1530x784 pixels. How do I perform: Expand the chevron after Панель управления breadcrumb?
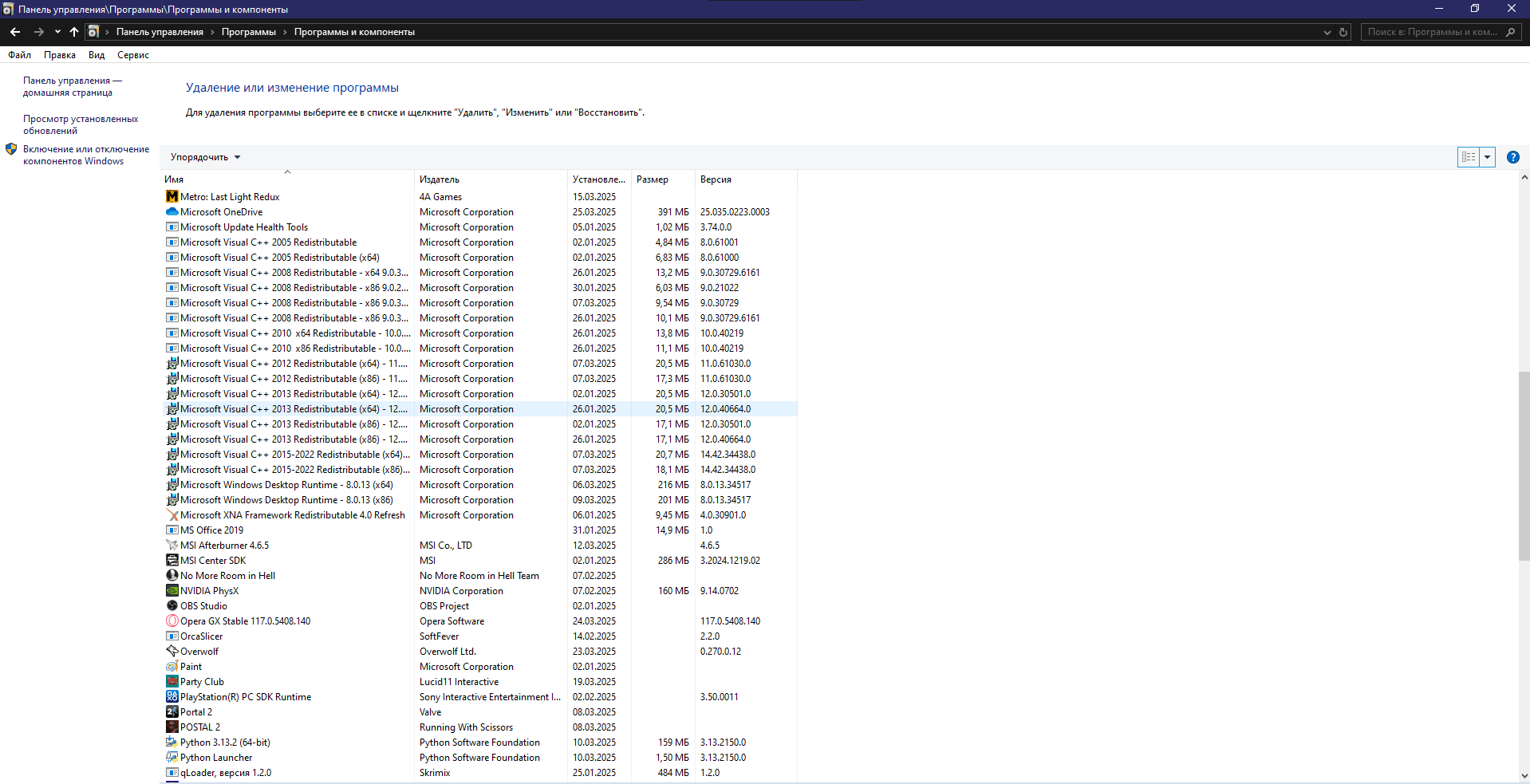click(x=212, y=32)
